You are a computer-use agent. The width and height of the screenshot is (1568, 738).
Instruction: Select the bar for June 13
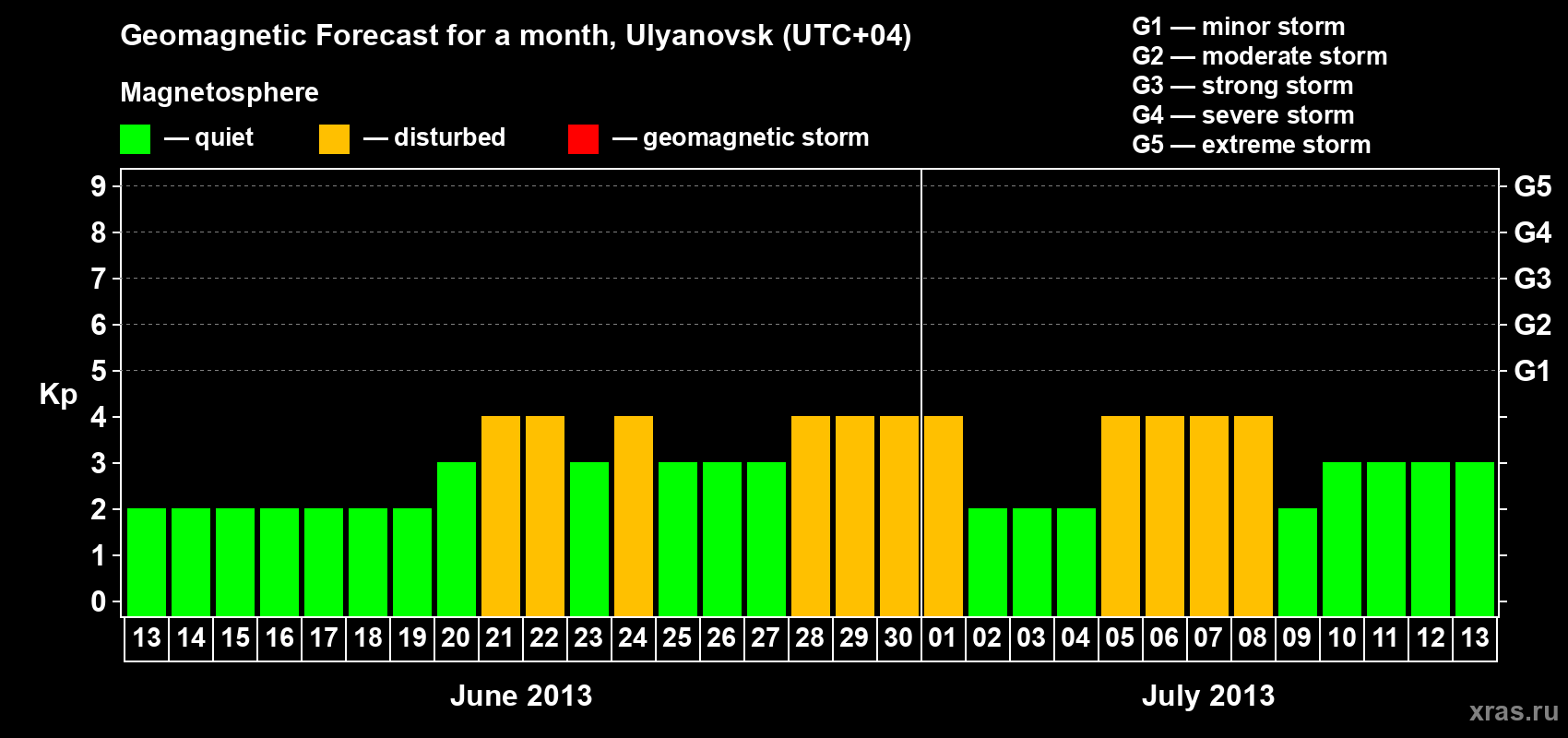click(x=147, y=562)
